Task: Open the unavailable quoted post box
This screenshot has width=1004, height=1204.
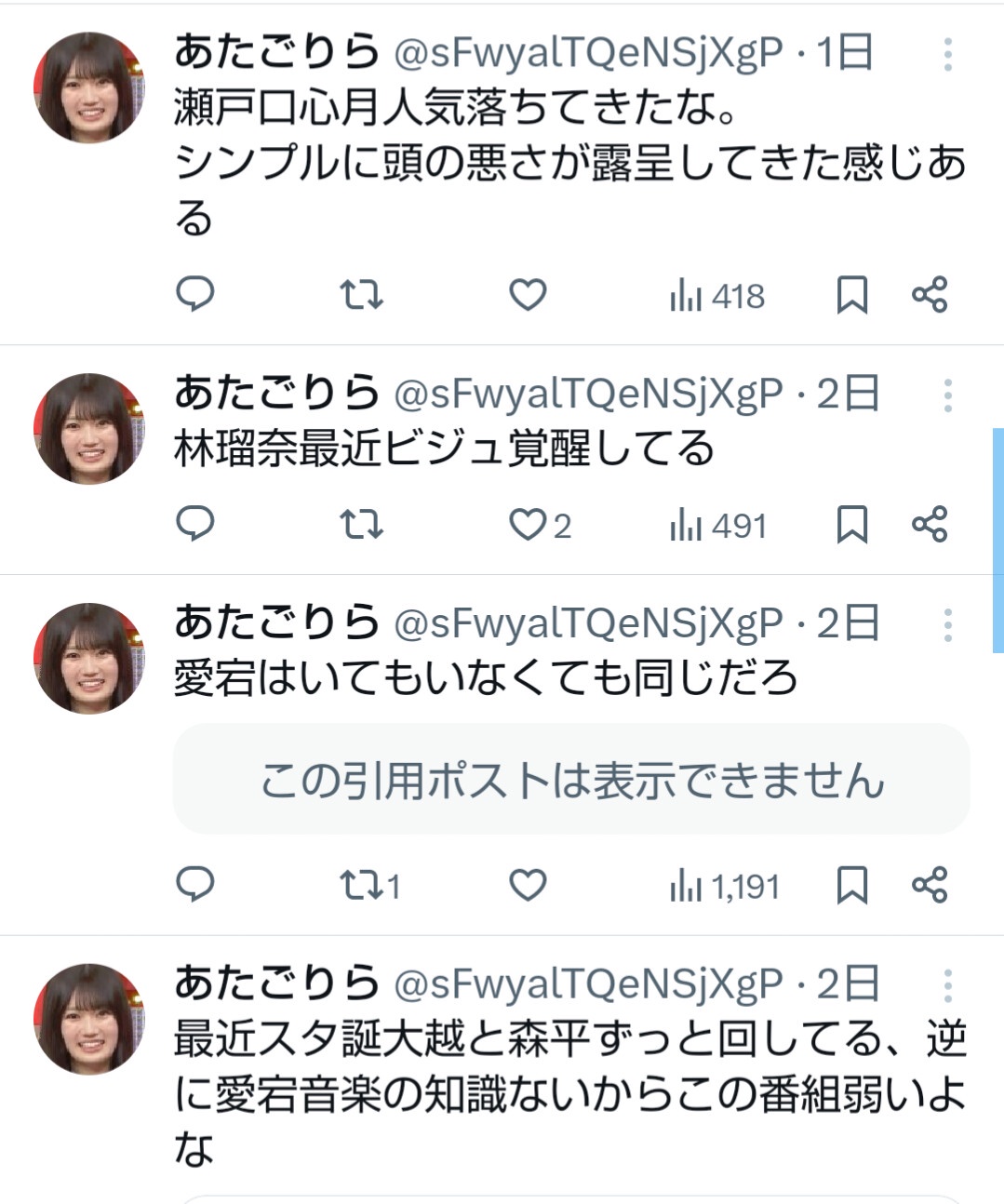Action: (x=571, y=780)
